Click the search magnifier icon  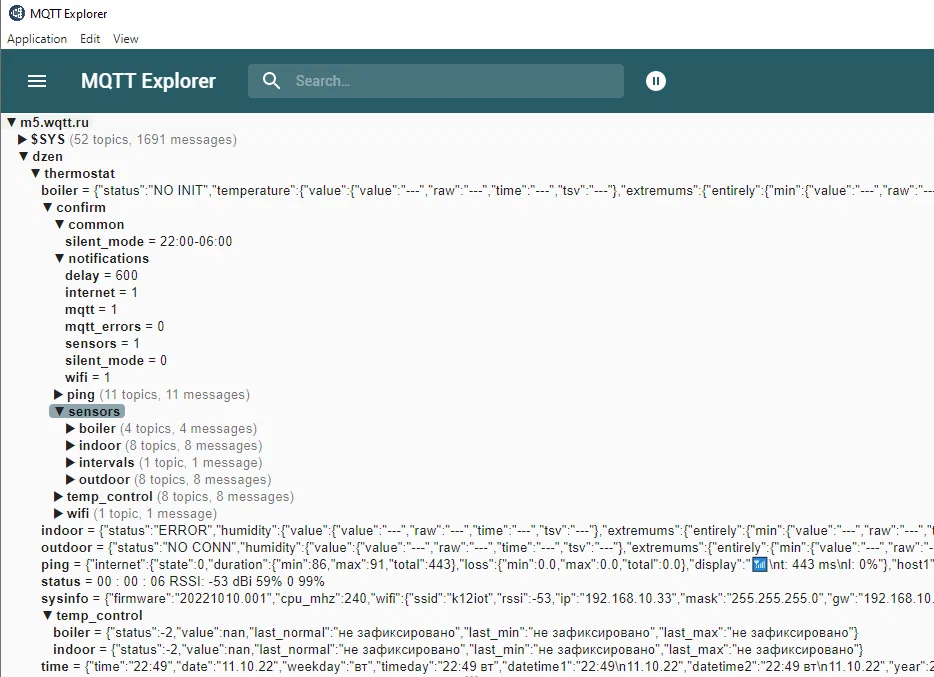(268, 81)
